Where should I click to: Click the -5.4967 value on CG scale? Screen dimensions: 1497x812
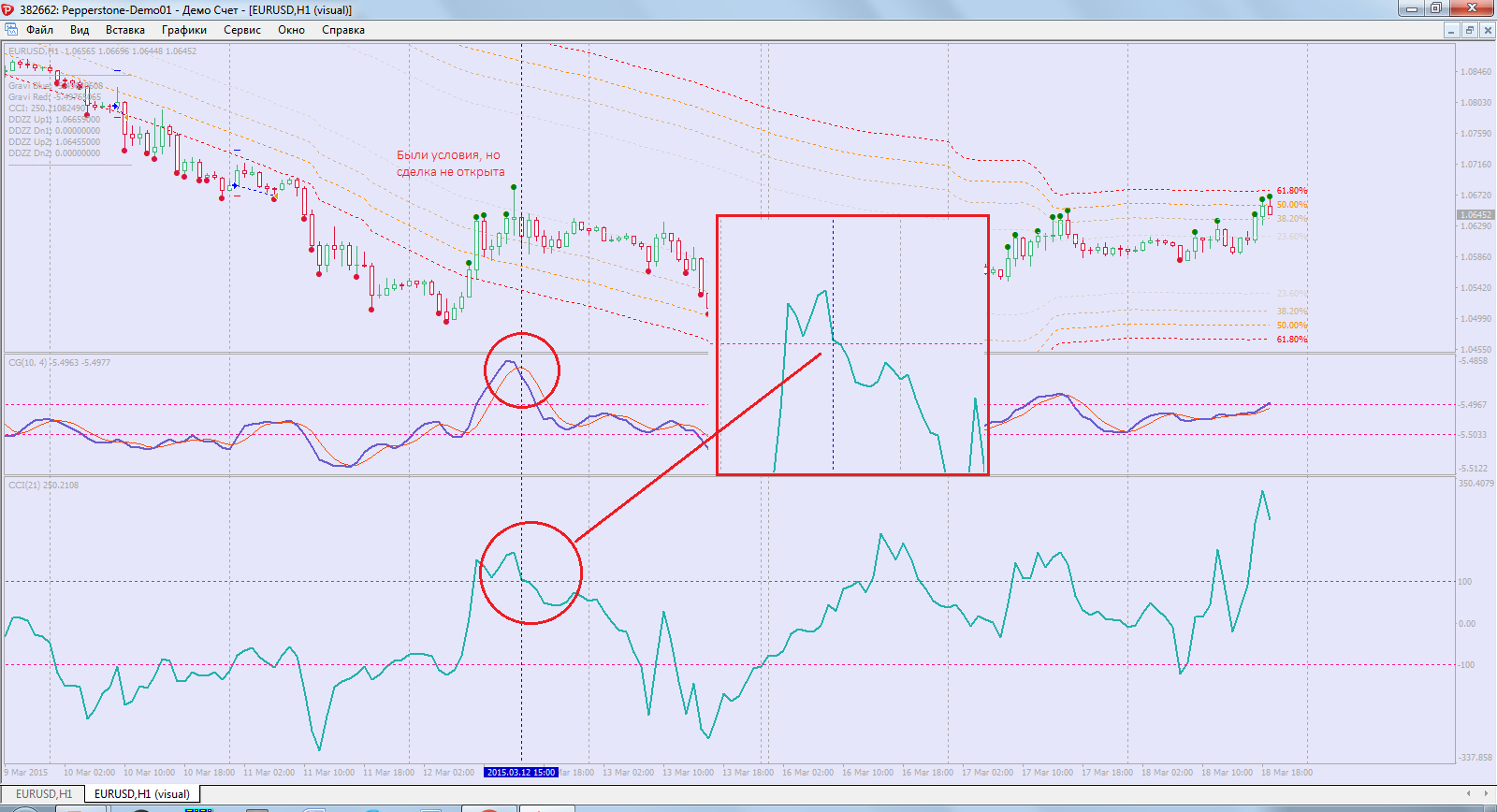click(x=1474, y=405)
